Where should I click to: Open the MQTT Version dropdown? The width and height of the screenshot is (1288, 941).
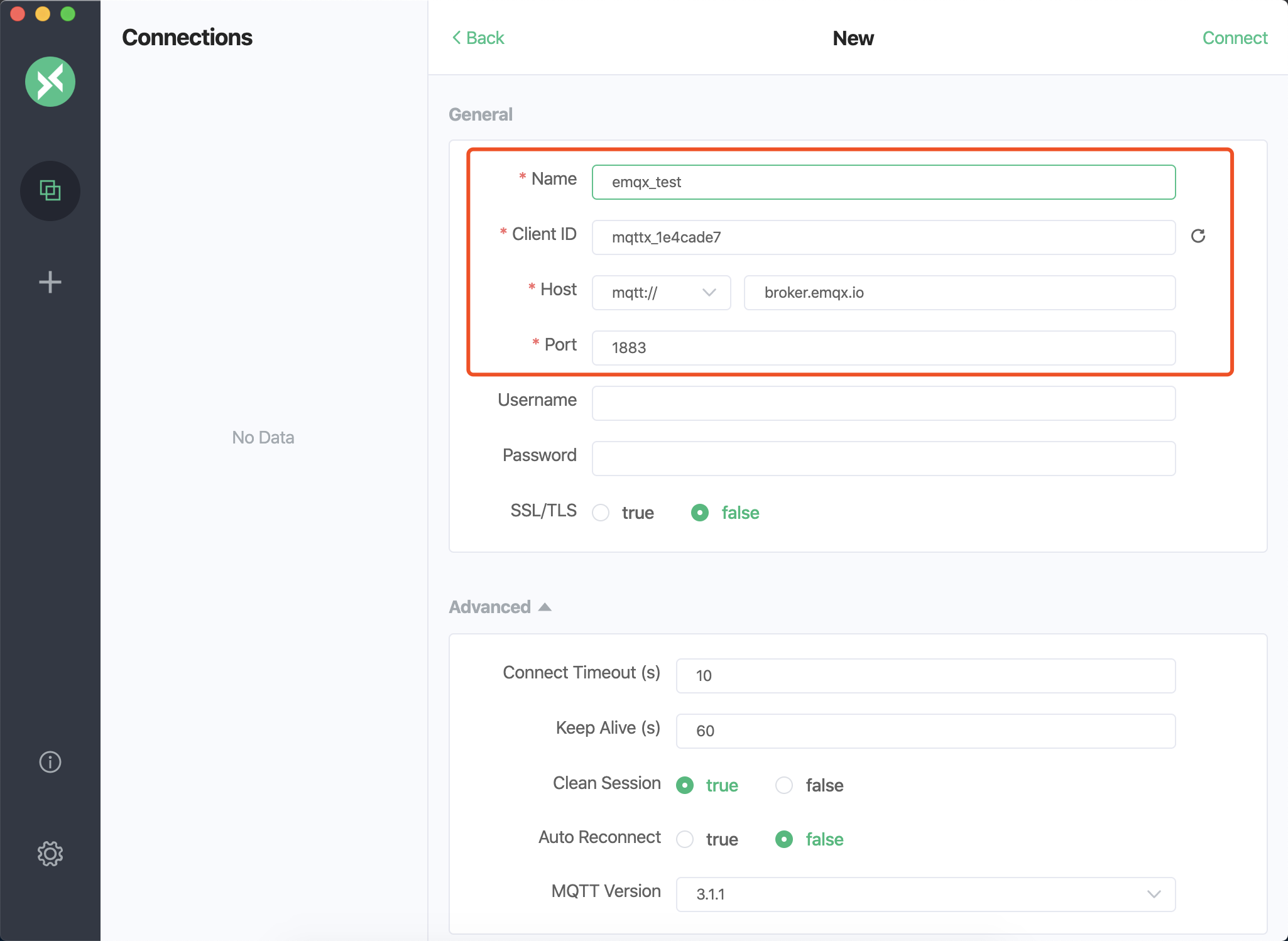pos(925,894)
